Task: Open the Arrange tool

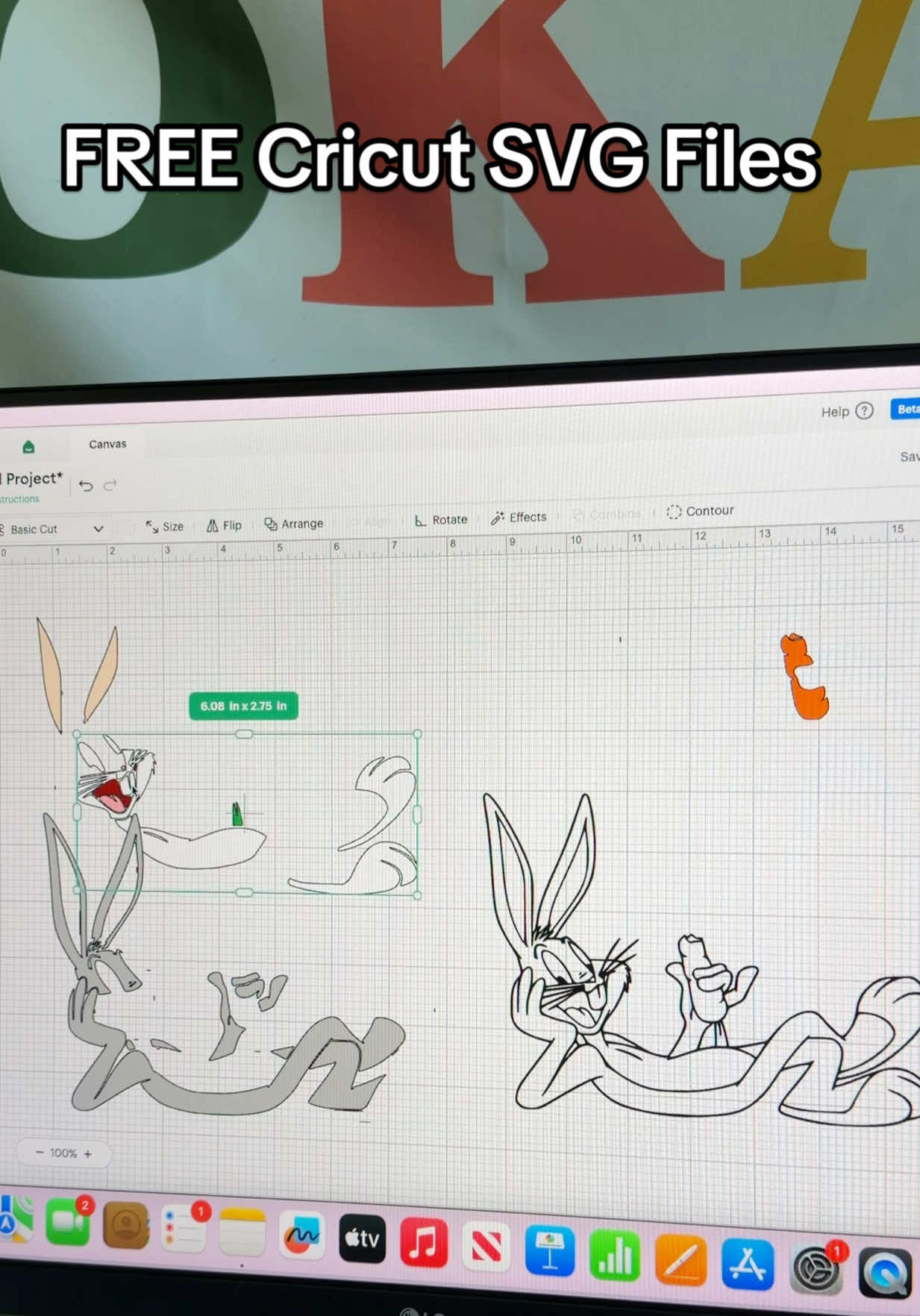Action: (x=294, y=524)
